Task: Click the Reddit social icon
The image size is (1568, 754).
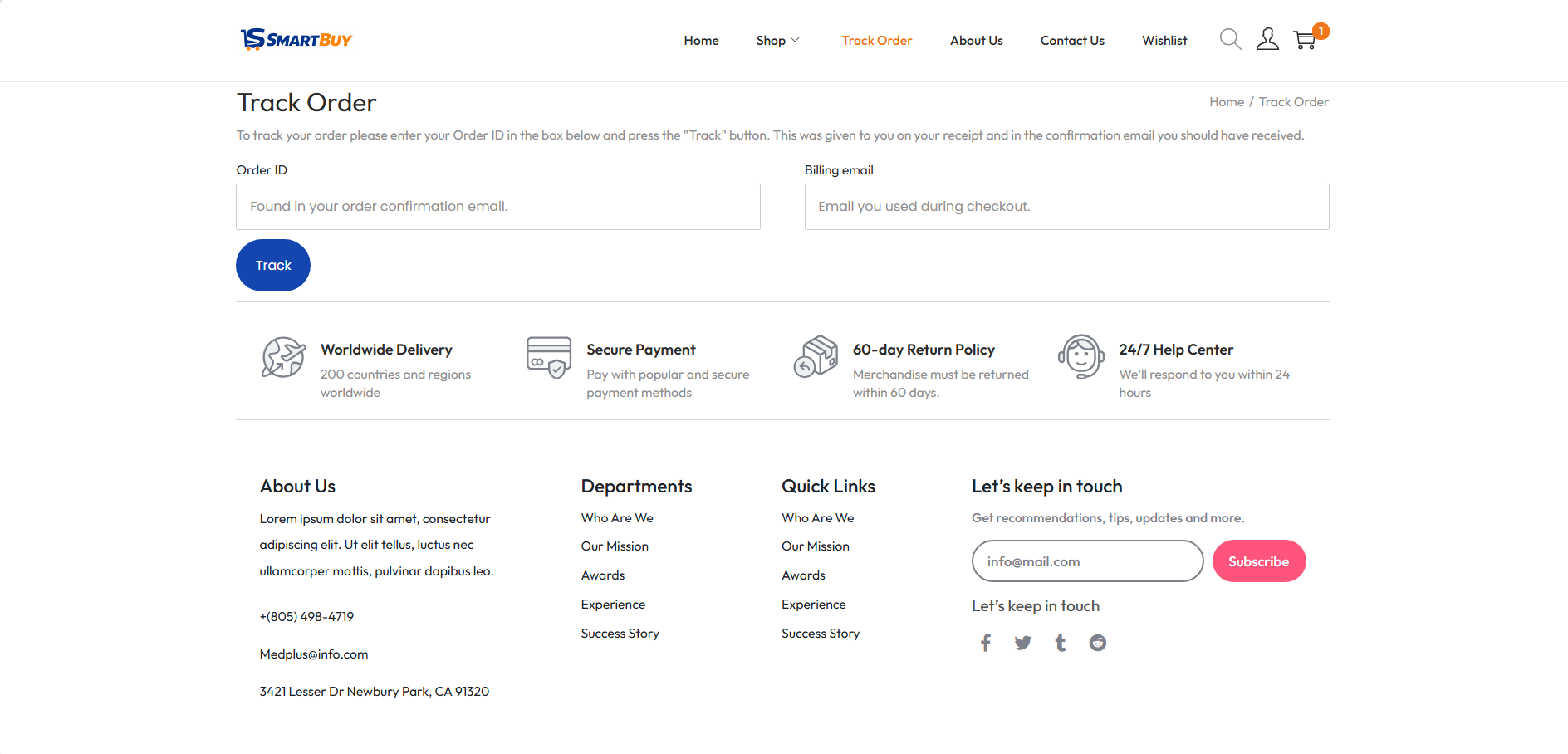Action: coord(1098,643)
